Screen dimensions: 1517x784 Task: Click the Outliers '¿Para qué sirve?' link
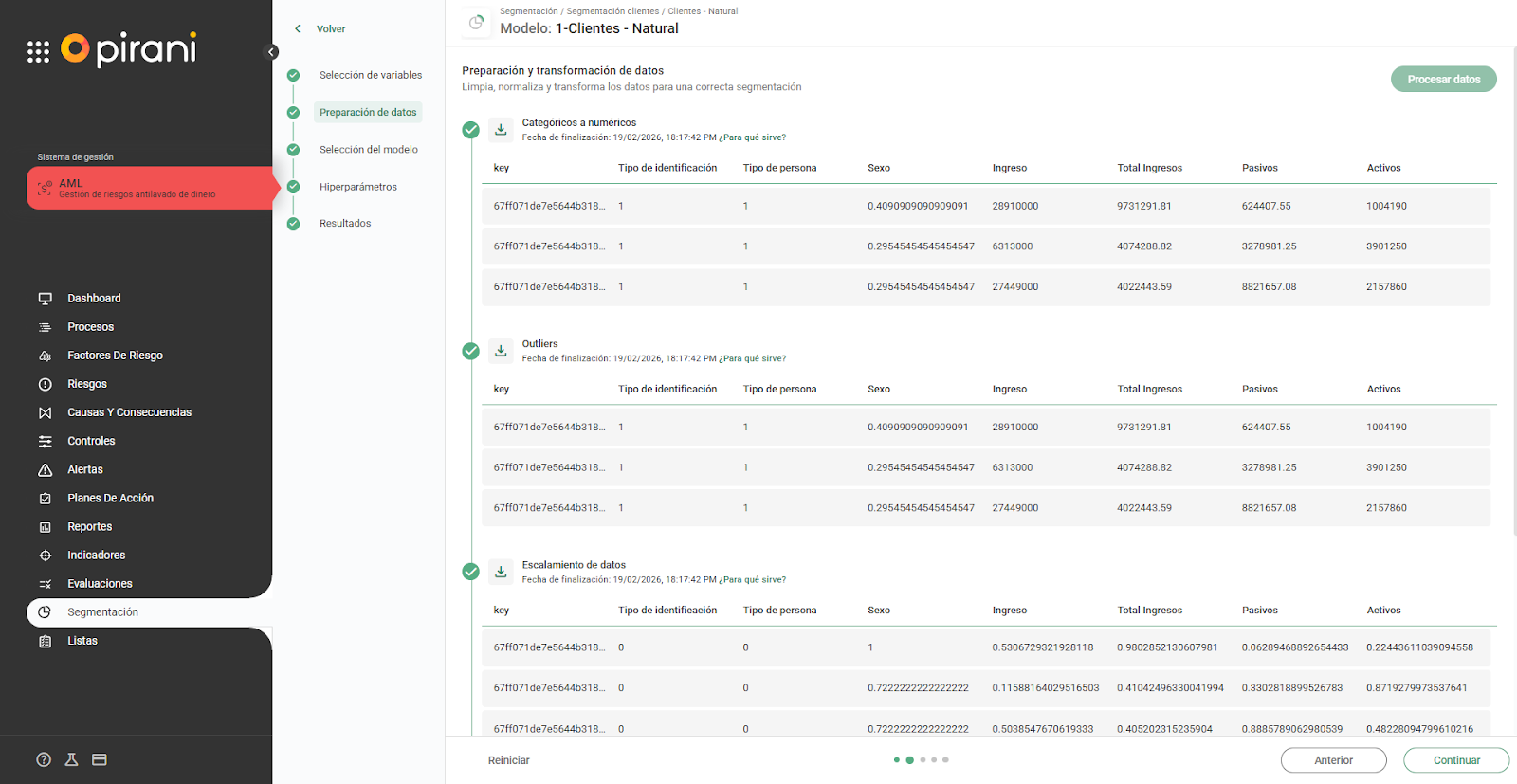coord(752,358)
